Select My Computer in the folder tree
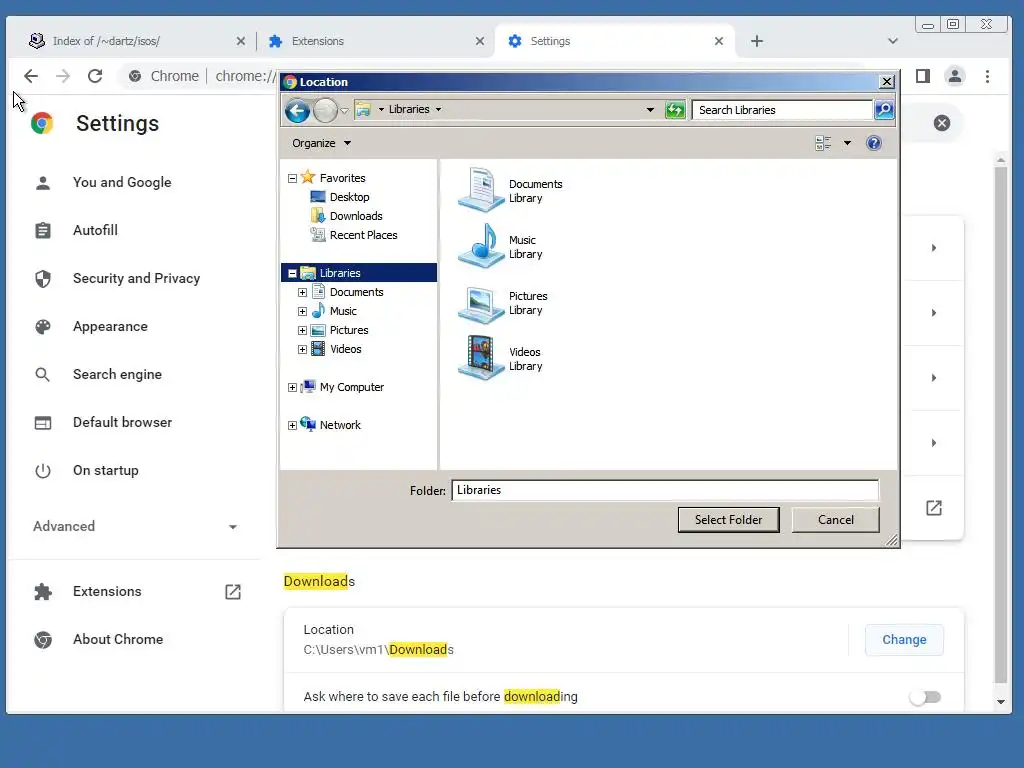The height and width of the screenshot is (768, 1024). pyautogui.click(x=351, y=387)
